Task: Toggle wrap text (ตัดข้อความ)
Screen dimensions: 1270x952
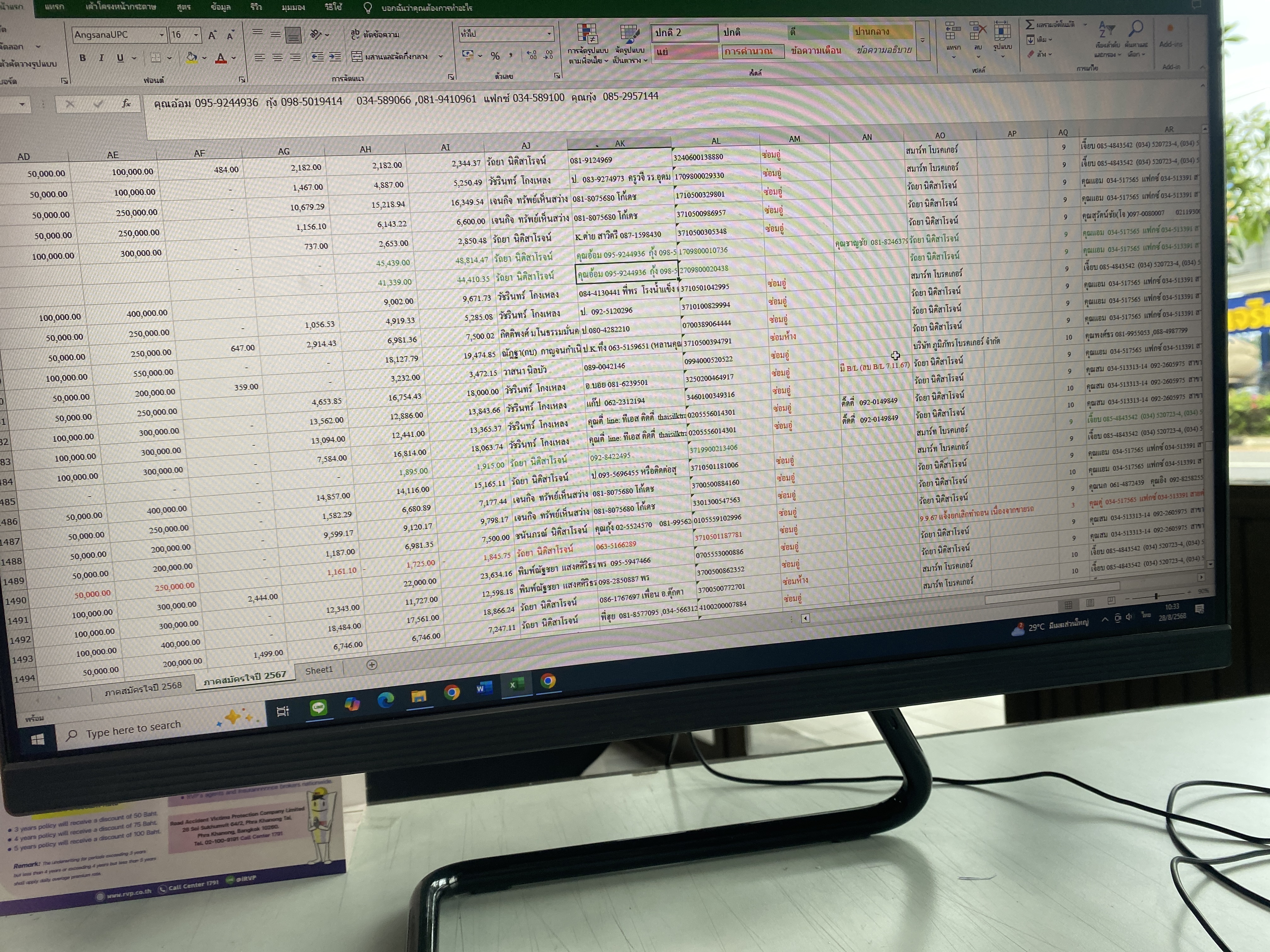Action: (x=374, y=34)
